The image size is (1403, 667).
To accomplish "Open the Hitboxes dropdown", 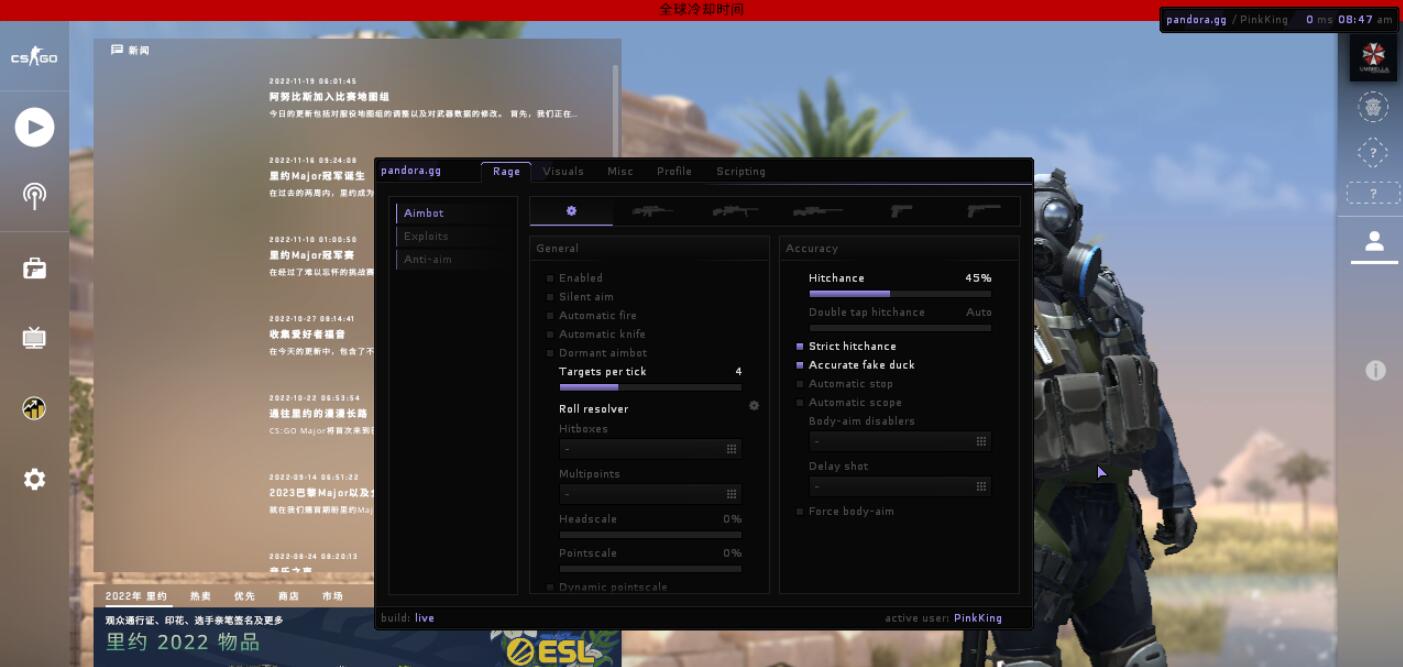I will pyautogui.click(x=650, y=450).
